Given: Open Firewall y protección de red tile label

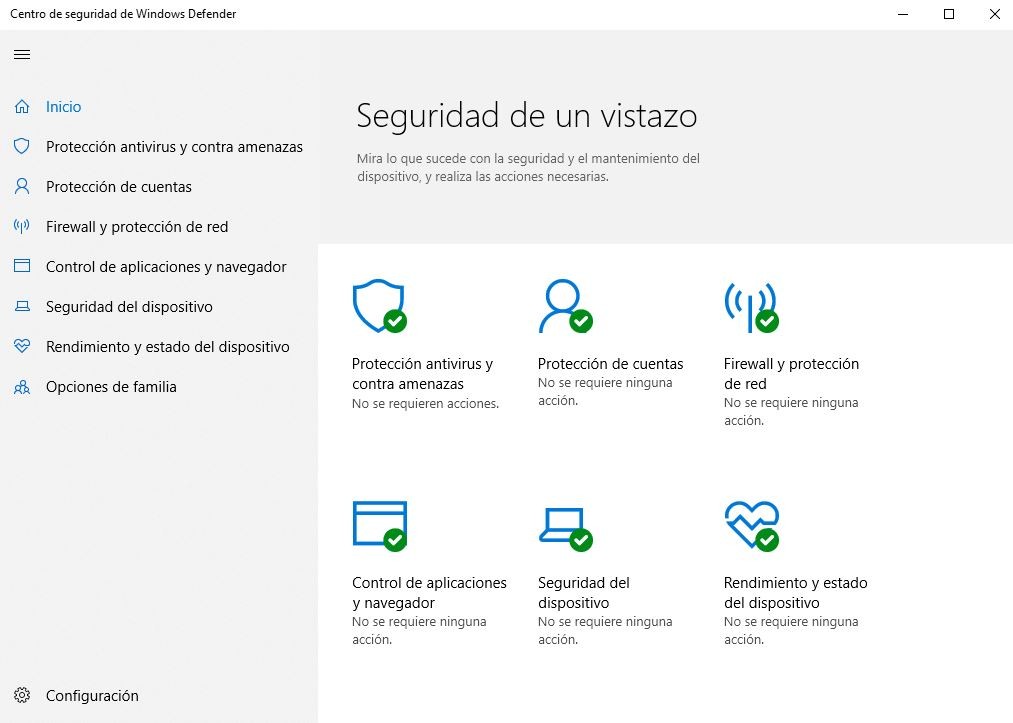Looking at the screenshot, I should pyautogui.click(x=791, y=374).
